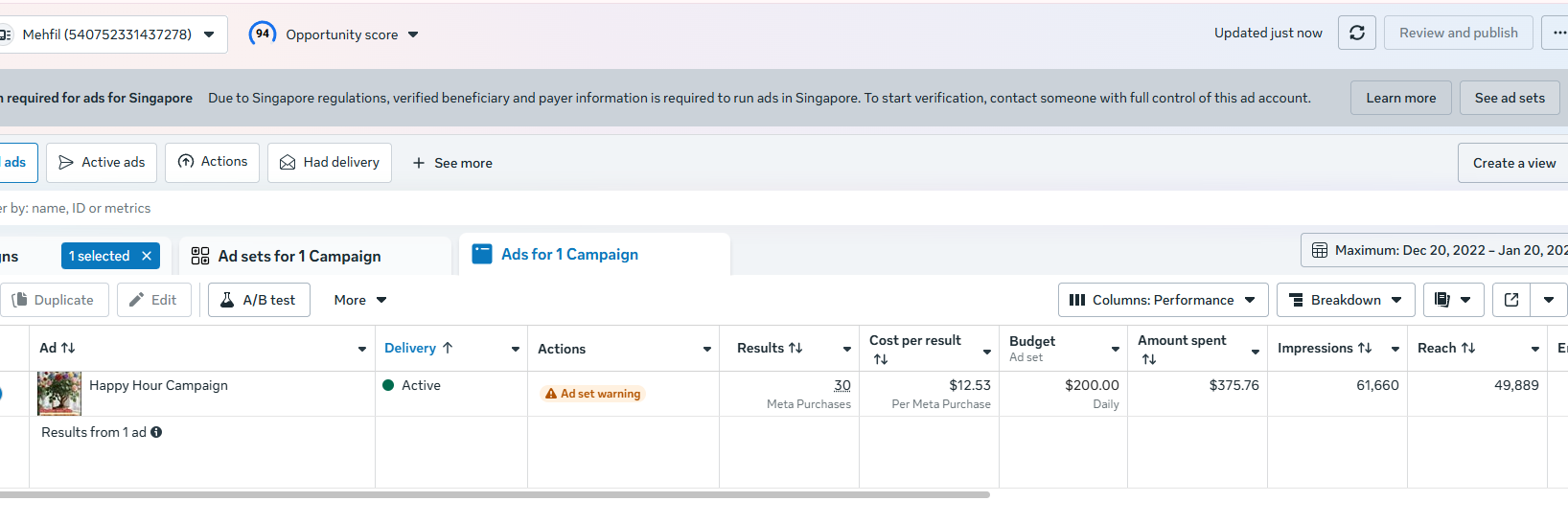The height and width of the screenshot is (524, 1568).
Task: Open the reports icon dropdown
Action: pos(1453,300)
